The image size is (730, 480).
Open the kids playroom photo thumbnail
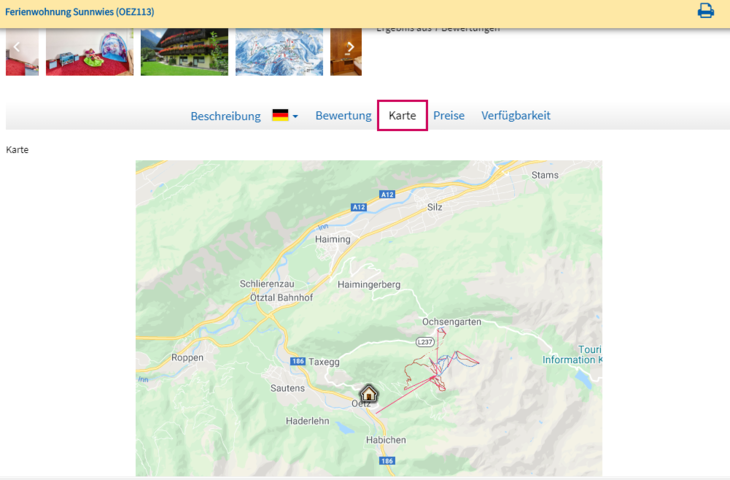[89, 51]
